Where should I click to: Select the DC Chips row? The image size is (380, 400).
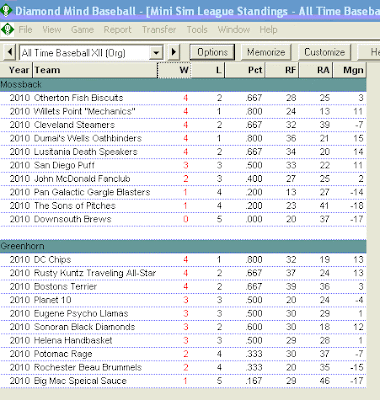pos(183,260)
